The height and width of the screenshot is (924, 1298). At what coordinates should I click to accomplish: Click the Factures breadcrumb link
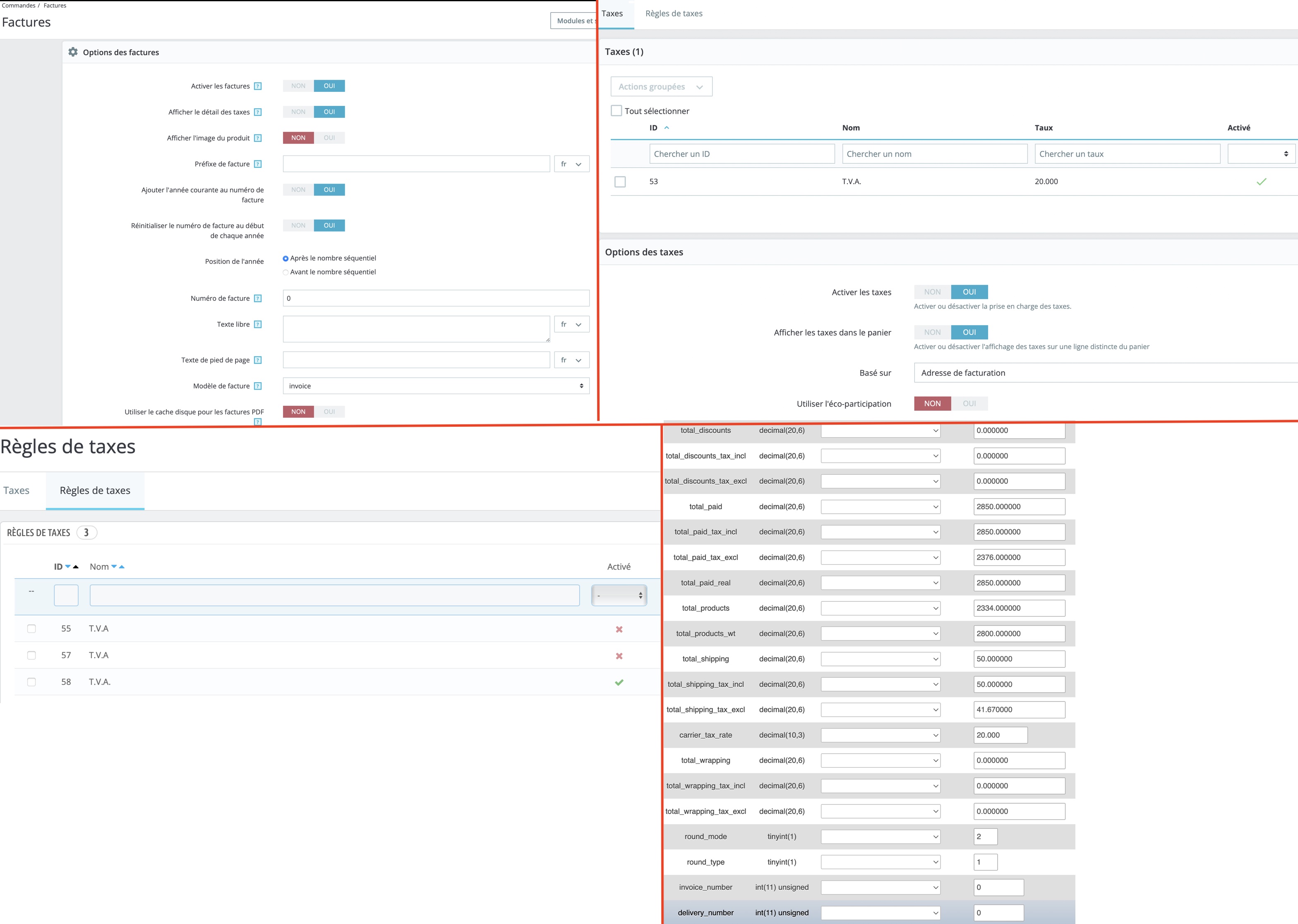coord(55,5)
